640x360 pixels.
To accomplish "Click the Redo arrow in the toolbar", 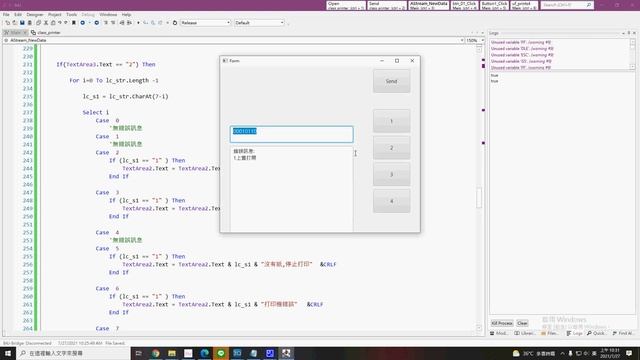I will pos(66,23).
